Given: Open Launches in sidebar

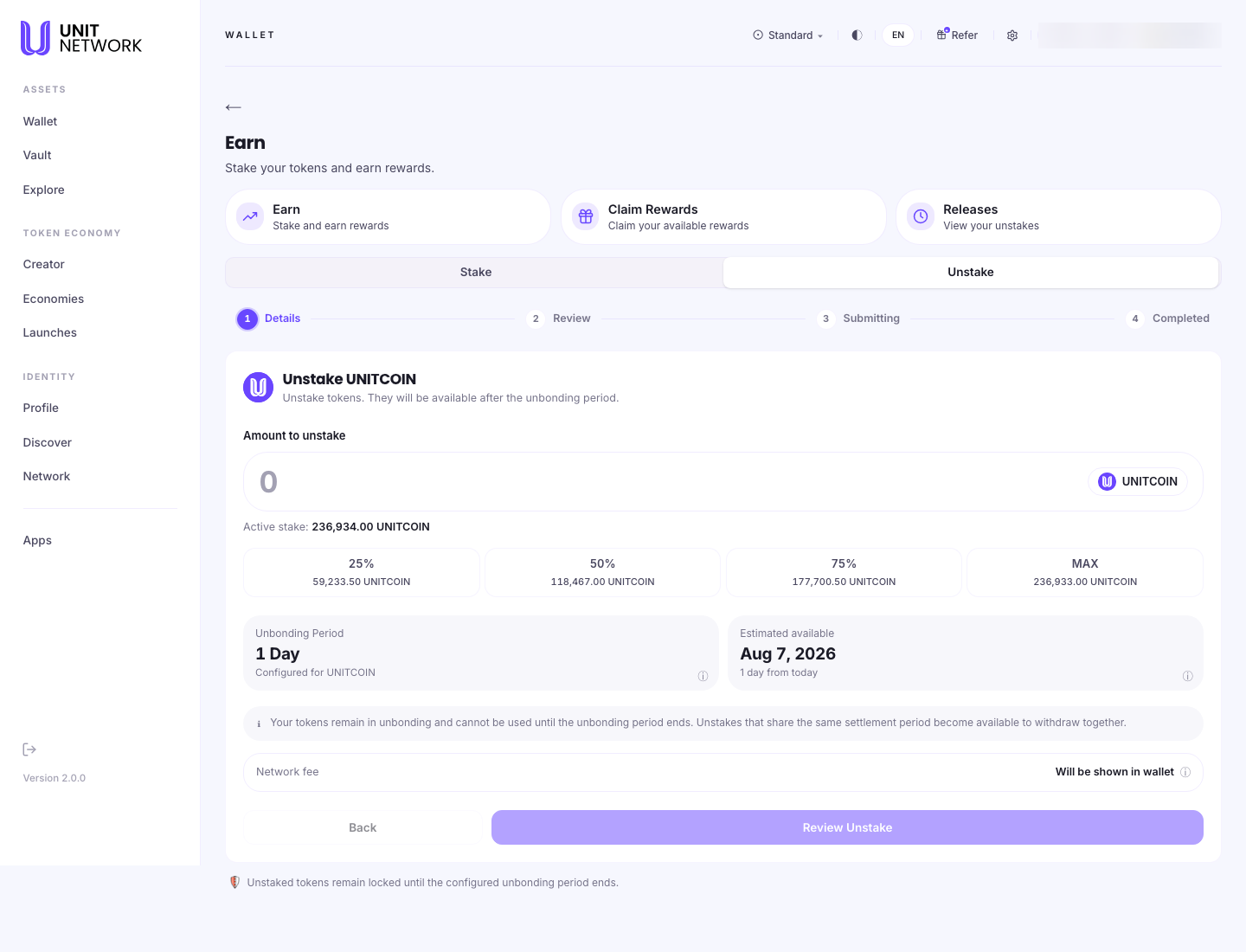Looking at the screenshot, I should [x=49, y=332].
